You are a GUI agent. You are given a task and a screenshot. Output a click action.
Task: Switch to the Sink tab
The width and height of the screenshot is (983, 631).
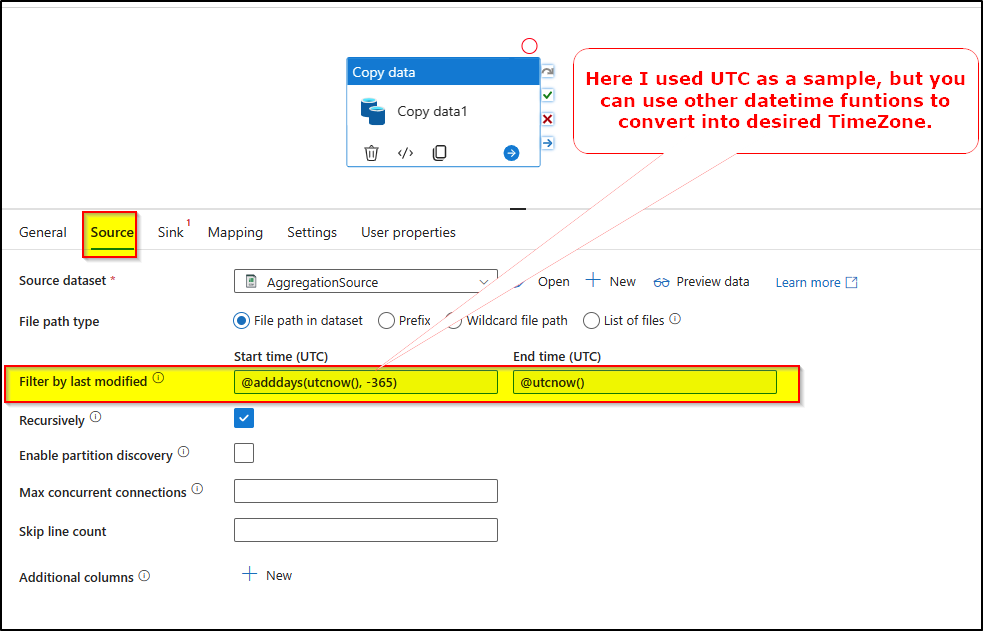168,232
